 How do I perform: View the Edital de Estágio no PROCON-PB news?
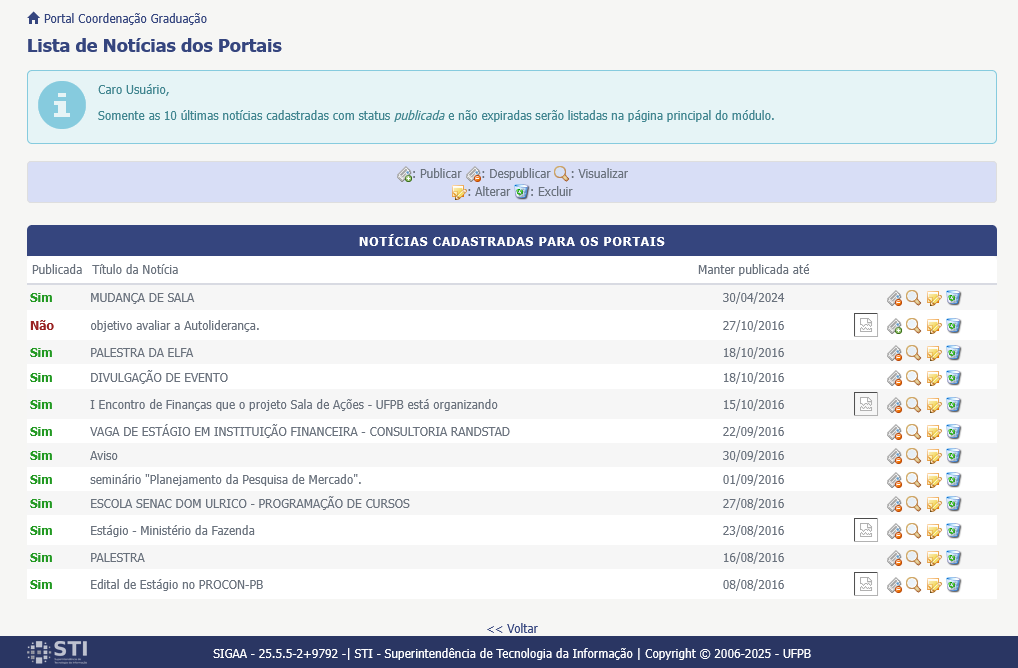913,585
